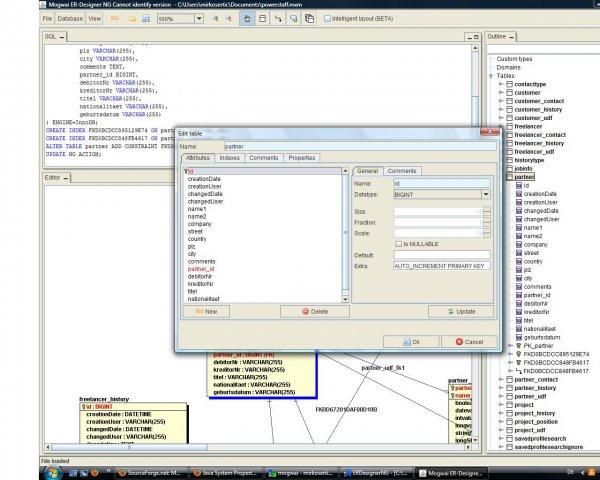Viewport: 600px width, 480px height.
Task: Expand the project table tree node
Action: [501, 405]
